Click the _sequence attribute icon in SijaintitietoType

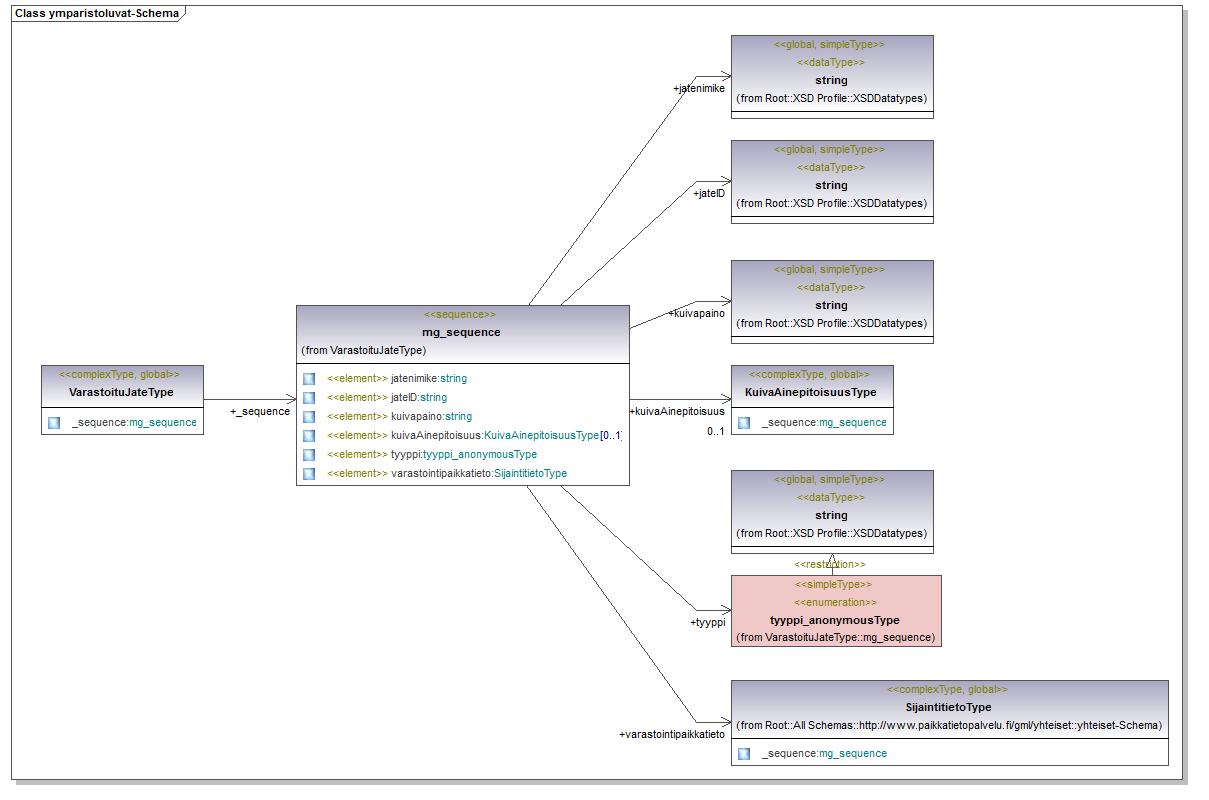(x=744, y=754)
